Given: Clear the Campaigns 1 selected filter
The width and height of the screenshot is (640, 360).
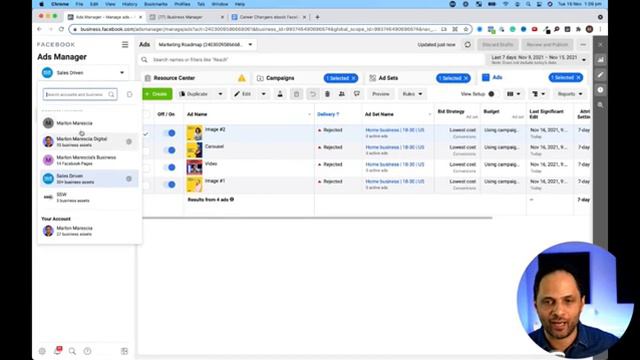Looking at the screenshot, I should pos(353,78).
